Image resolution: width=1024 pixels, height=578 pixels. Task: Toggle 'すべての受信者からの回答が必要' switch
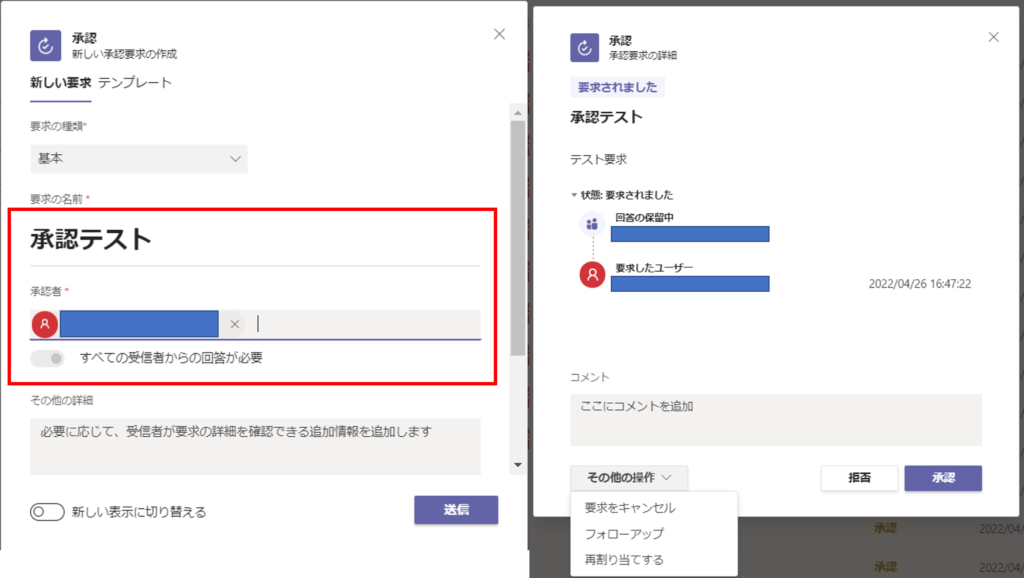pos(48,357)
